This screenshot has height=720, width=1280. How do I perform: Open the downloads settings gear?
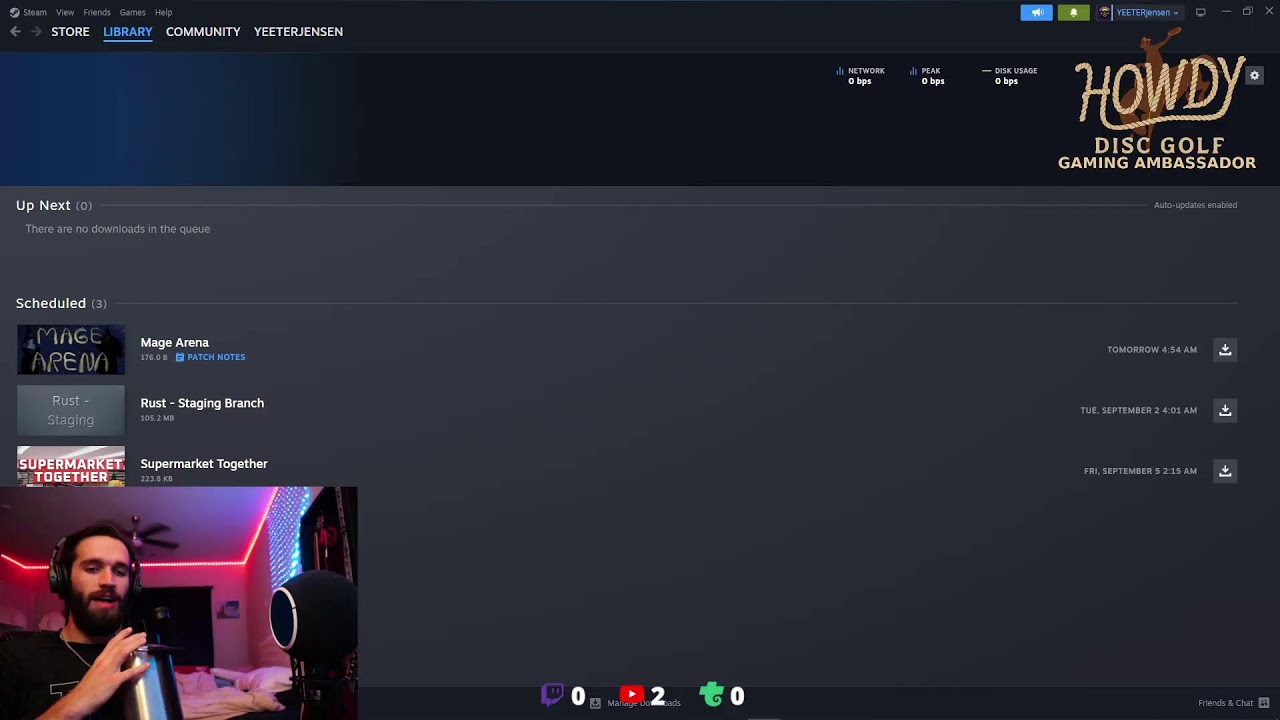click(1255, 76)
